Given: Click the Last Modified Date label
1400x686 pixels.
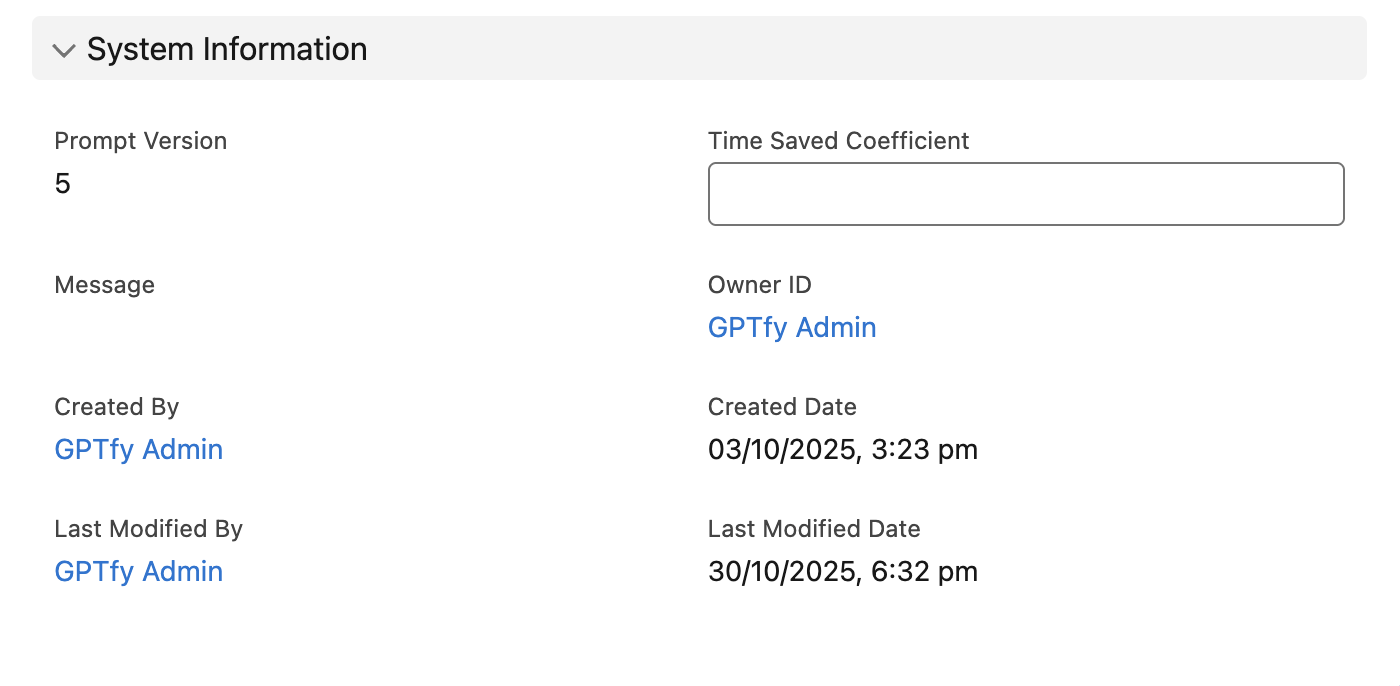Looking at the screenshot, I should tap(814, 529).
